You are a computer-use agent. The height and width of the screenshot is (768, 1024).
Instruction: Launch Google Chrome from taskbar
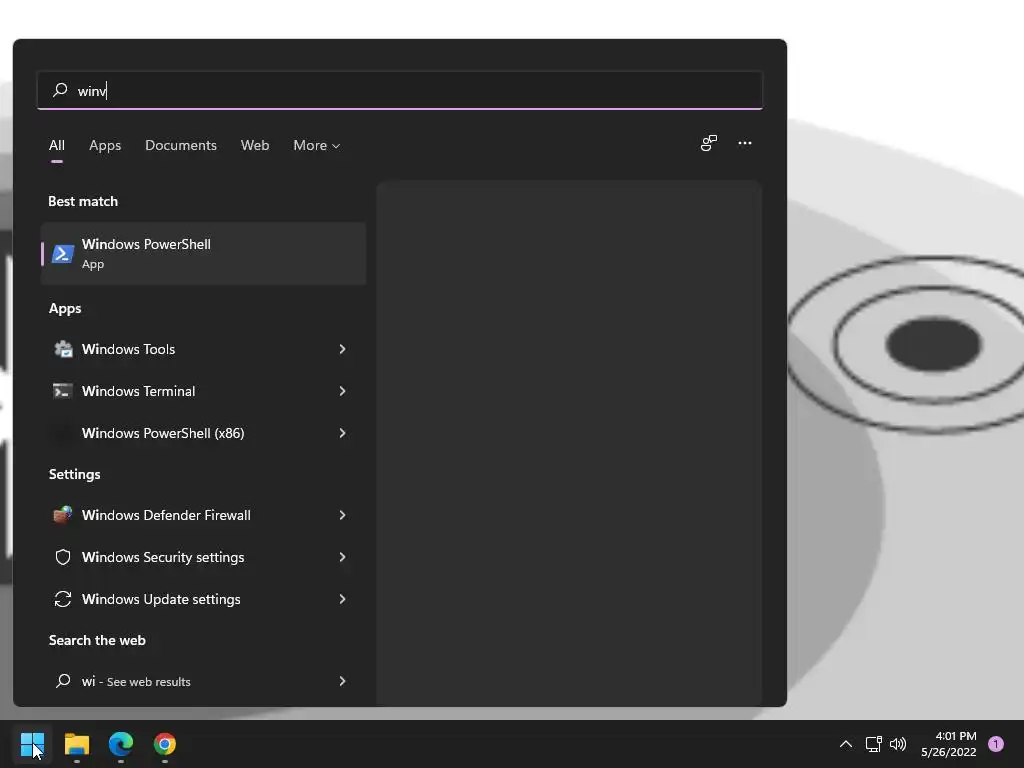[165, 744]
